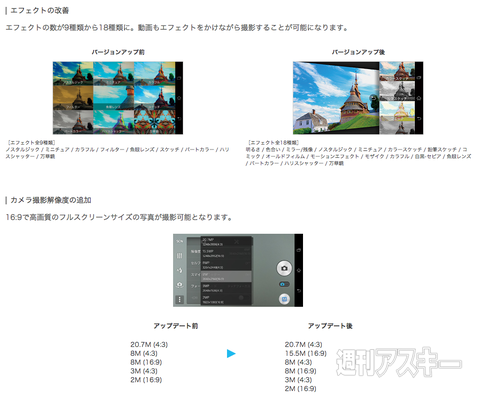Select the ミニチュア effect thumbnail
Image resolution: width=480 pixels, height=395 pixels.
[114, 73]
